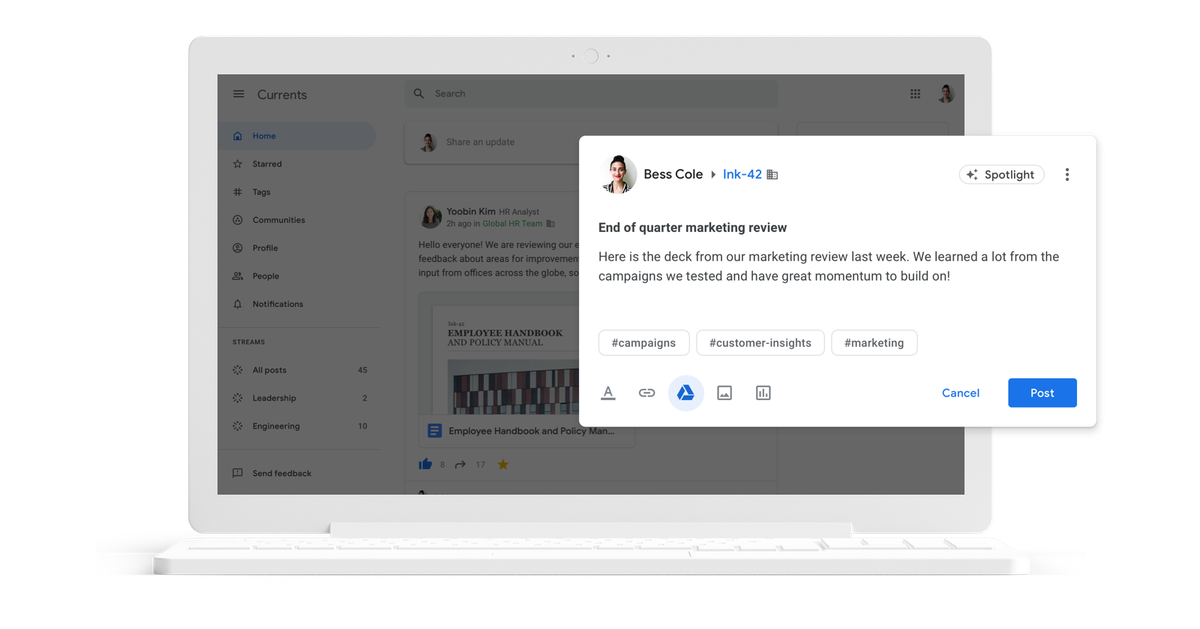The height and width of the screenshot is (629, 1200).
Task: Insert a link using the link icon
Action: point(647,393)
